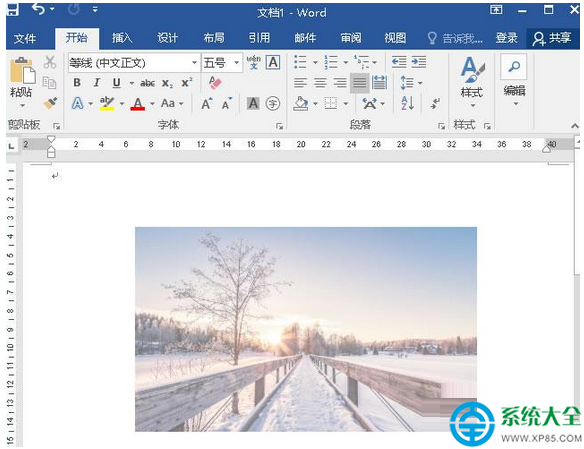This screenshot has height=449, width=584.
Task: Expand the line spacing dropdown arrow
Action: click(x=420, y=83)
